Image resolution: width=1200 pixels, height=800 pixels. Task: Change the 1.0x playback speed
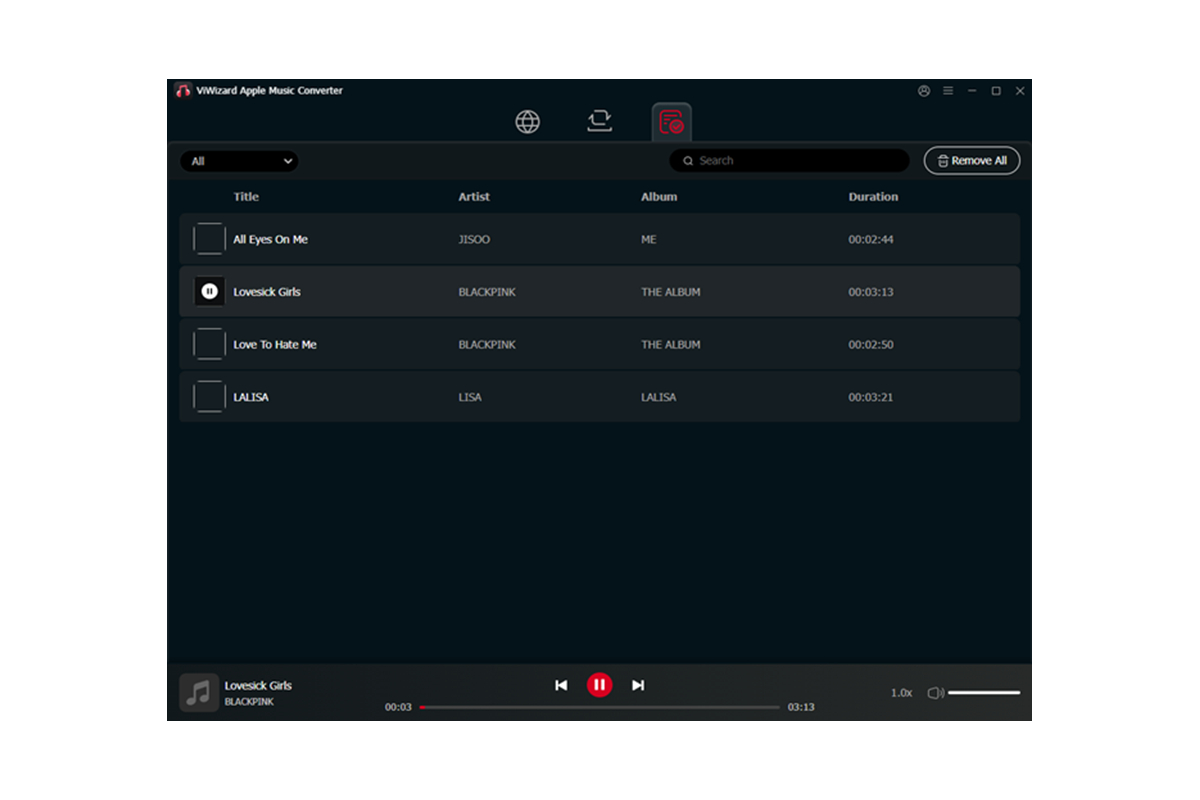coord(901,693)
